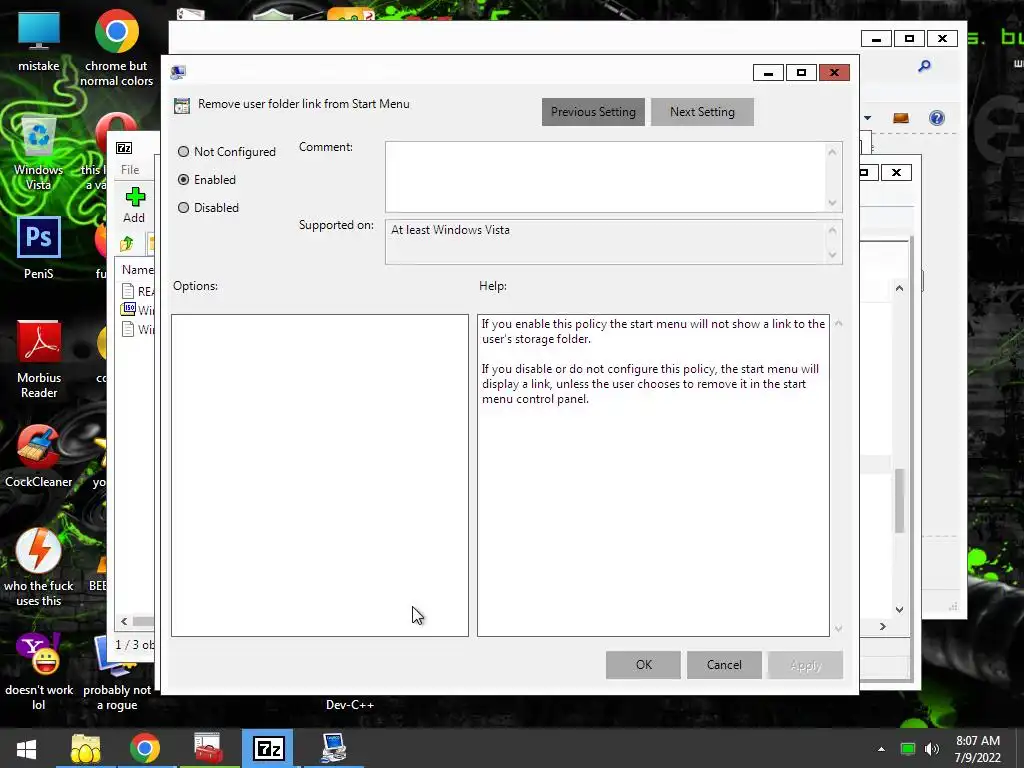Click the Up folder icon in 7-Zip

pos(127,244)
